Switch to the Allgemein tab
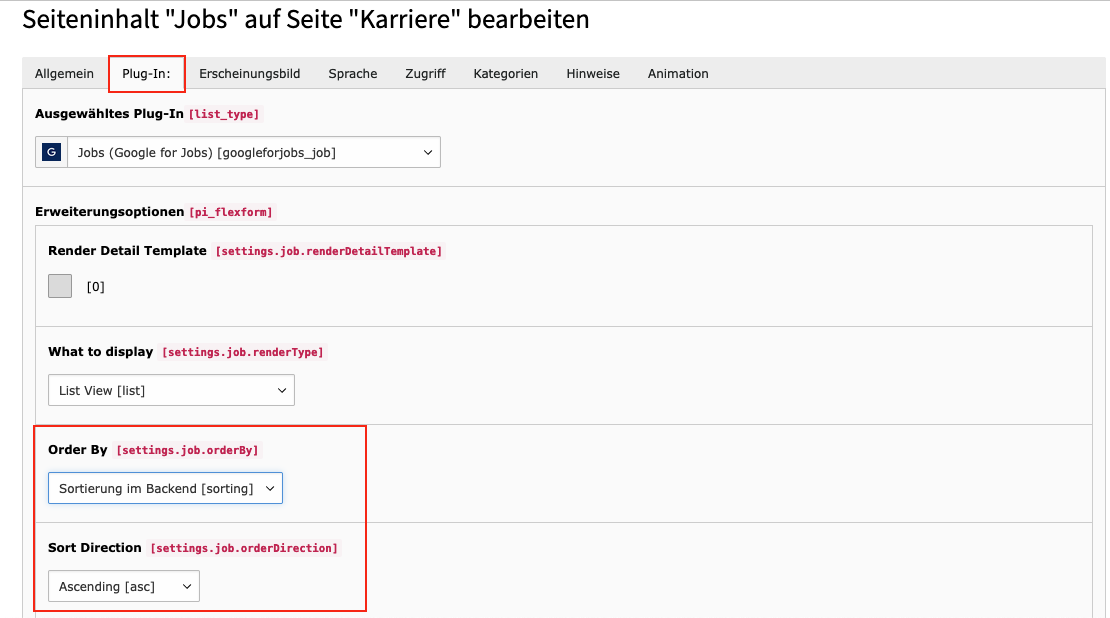The height and width of the screenshot is (618, 1110). (64, 74)
